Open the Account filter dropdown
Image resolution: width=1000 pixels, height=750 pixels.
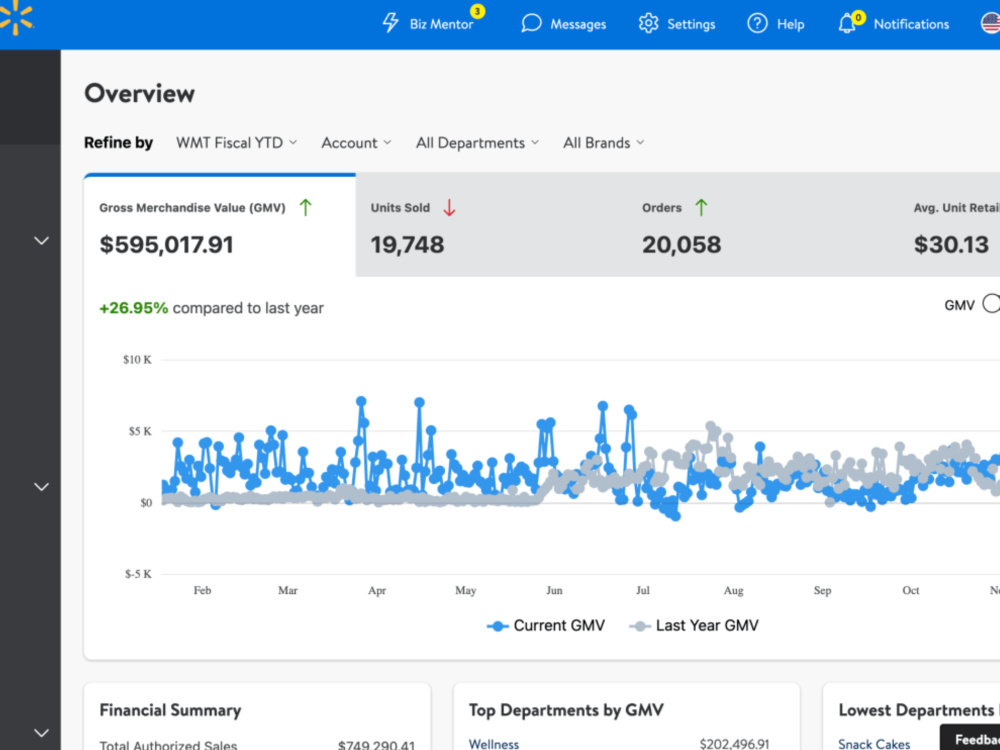tap(356, 143)
